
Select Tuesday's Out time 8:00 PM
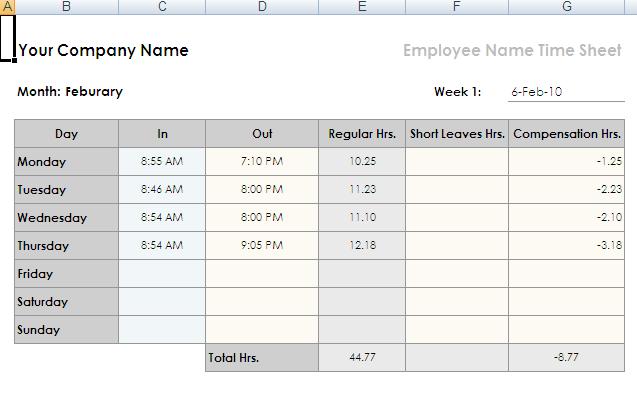(x=262, y=190)
